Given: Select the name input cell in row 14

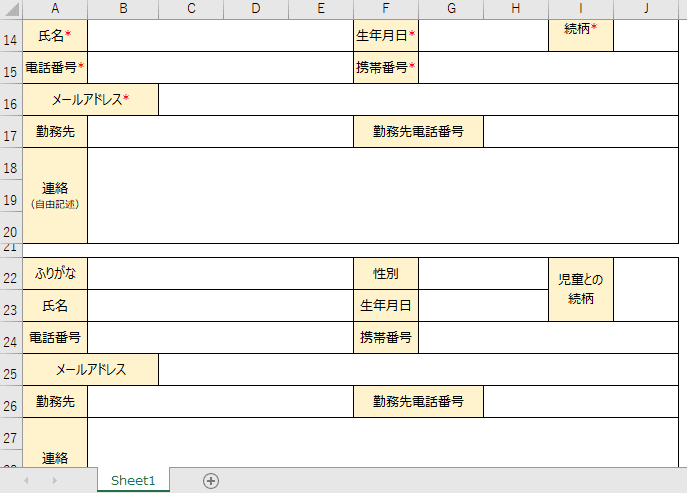Looking at the screenshot, I should click(x=220, y=35).
